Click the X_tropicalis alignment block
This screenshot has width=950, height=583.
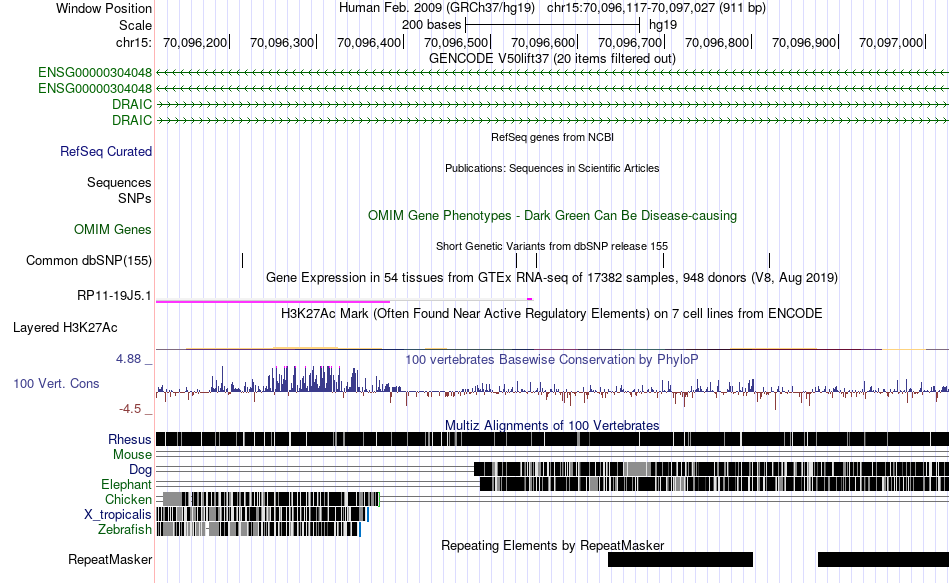262,515
